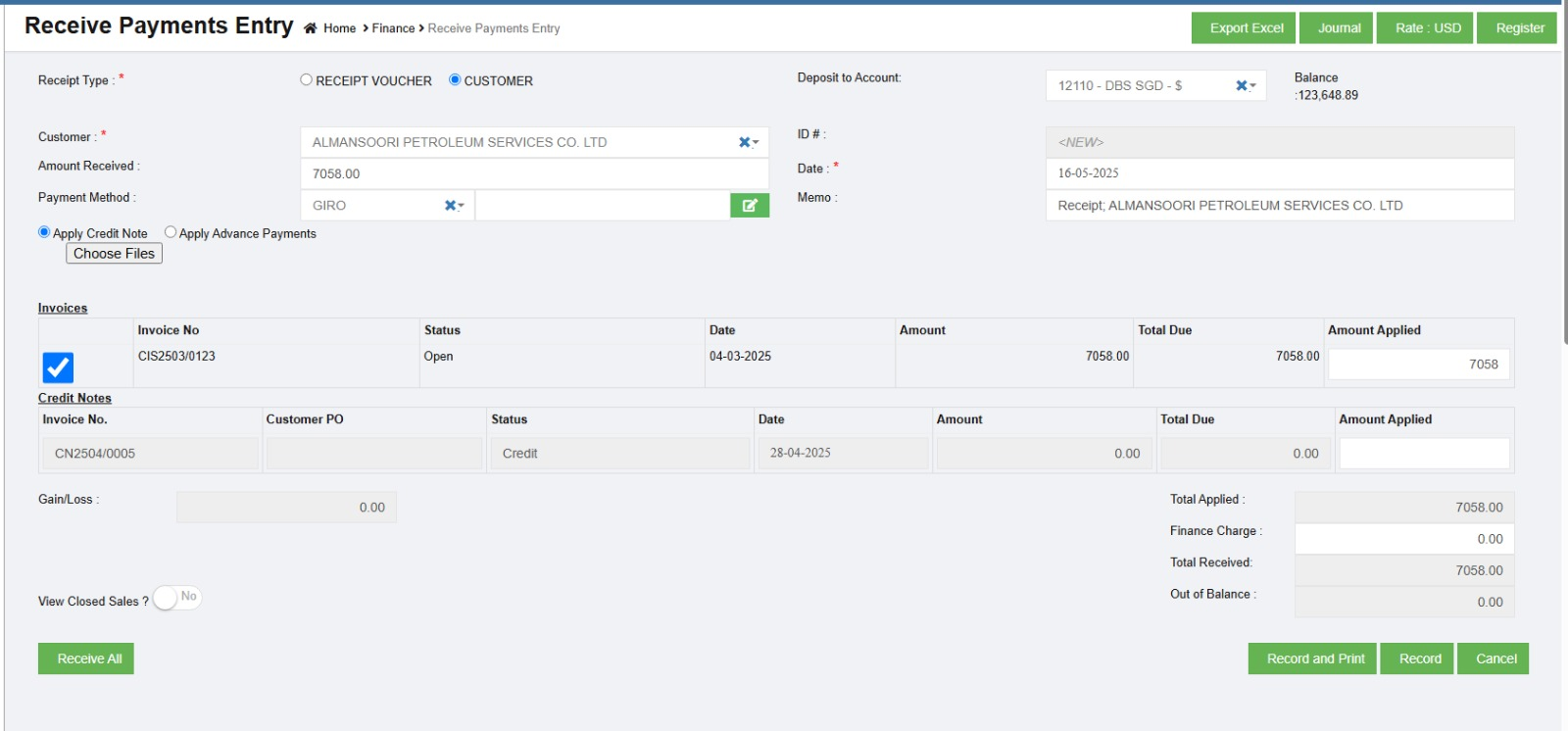The image size is (1568, 731).
Task: Click the Export Excel button
Action: coord(1246,28)
